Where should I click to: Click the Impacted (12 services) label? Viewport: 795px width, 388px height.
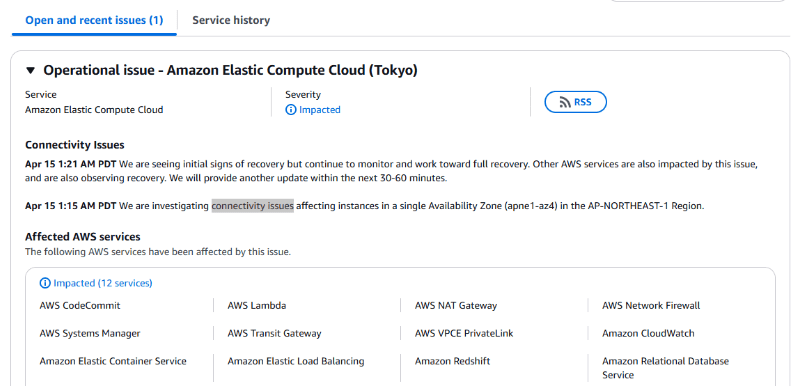[102, 283]
